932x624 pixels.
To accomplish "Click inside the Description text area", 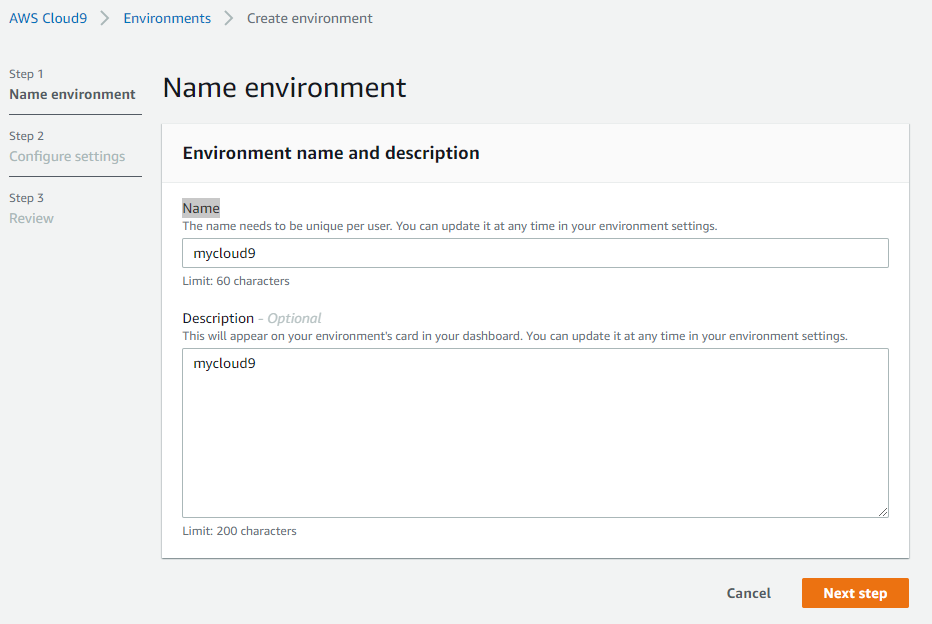I will pyautogui.click(x=535, y=432).
